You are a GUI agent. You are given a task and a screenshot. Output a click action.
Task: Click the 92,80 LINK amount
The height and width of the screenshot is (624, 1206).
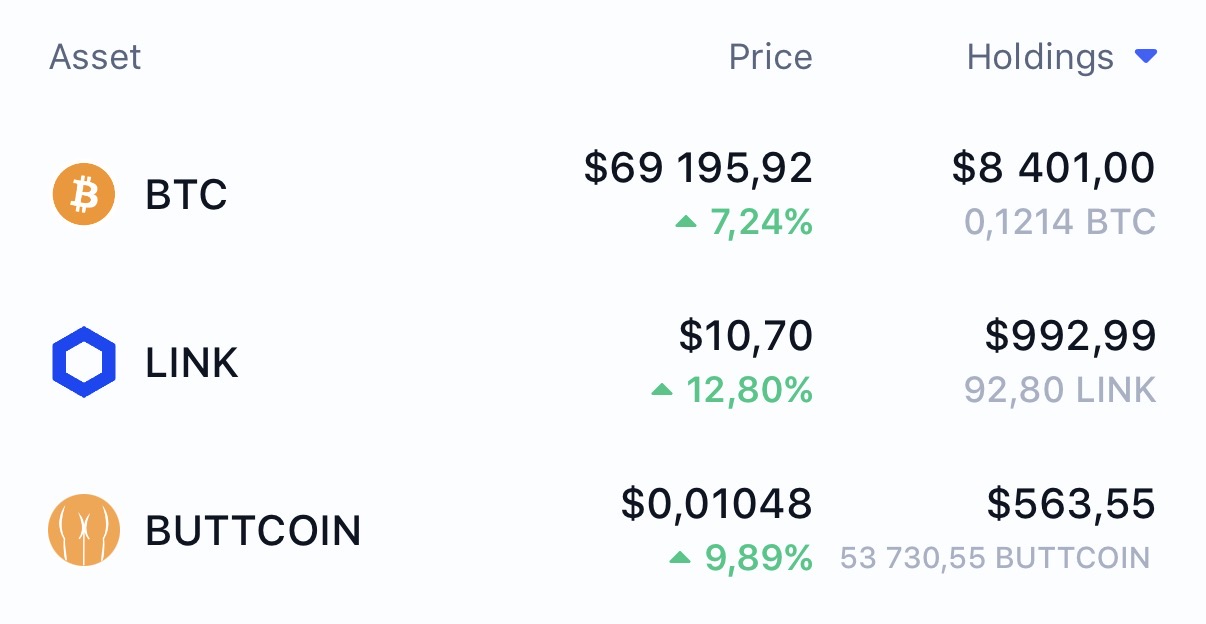pos(1060,389)
